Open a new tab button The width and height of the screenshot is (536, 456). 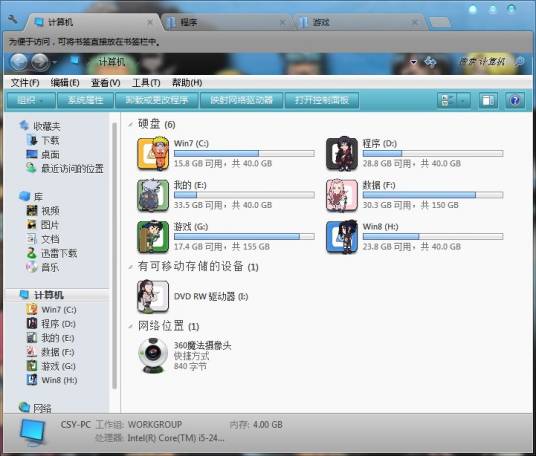[440, 23]
